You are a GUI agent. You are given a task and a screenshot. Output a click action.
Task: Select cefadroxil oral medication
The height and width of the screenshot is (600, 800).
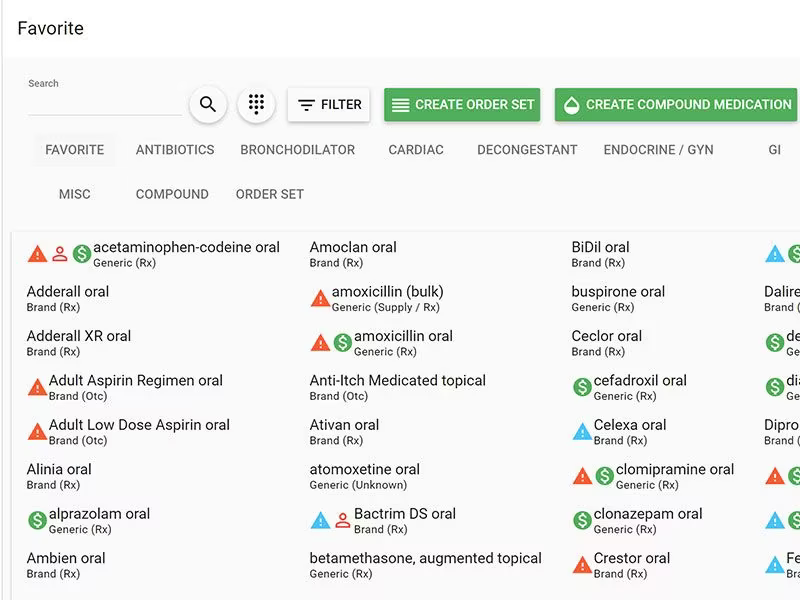coord(640,387)
